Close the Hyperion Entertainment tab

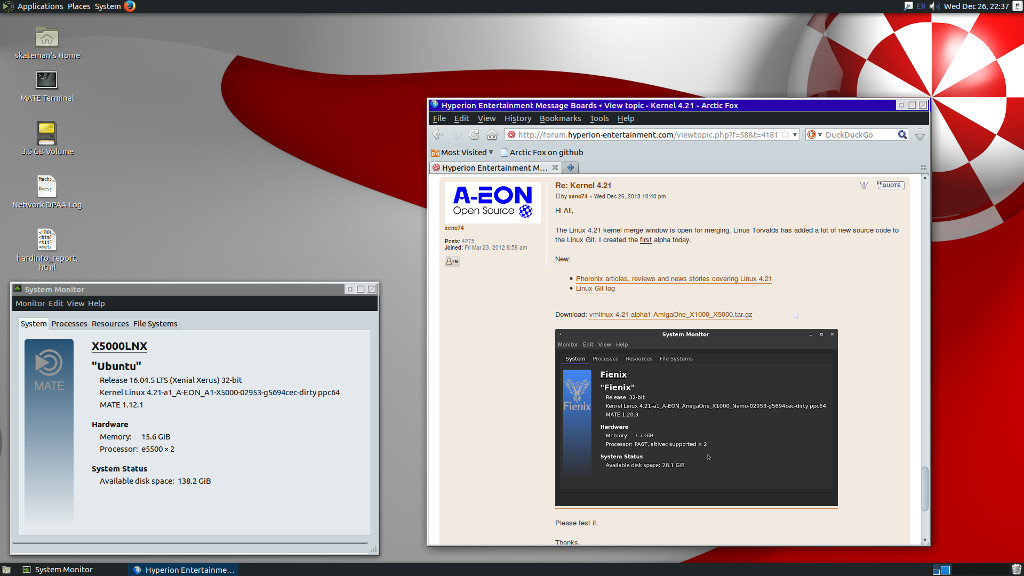tap(555, 168)
